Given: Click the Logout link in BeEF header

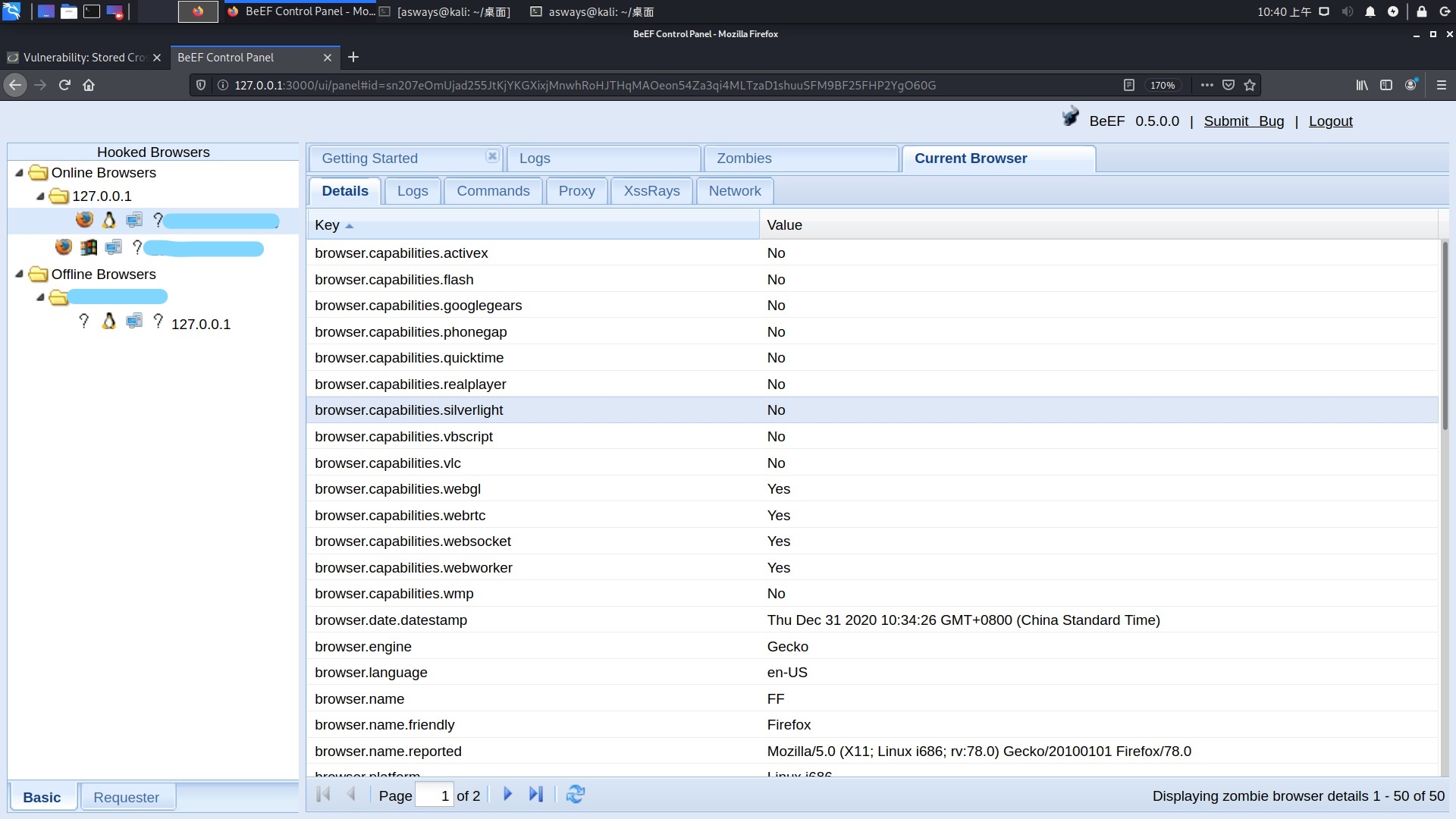Looking at the screenshot, I should tap(1330, 120).
